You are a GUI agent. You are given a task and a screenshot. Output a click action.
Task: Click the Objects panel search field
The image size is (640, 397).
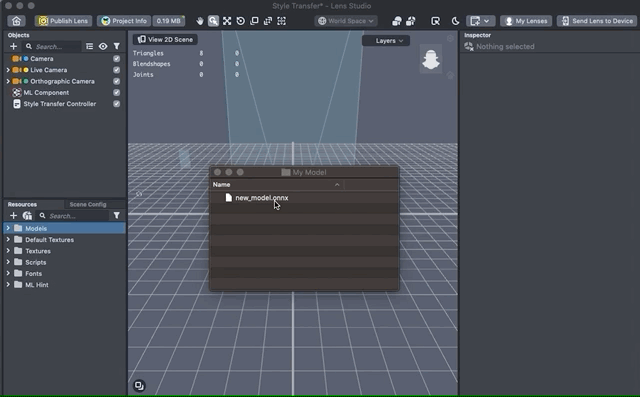pyautogui.click(x=52, y=47)
